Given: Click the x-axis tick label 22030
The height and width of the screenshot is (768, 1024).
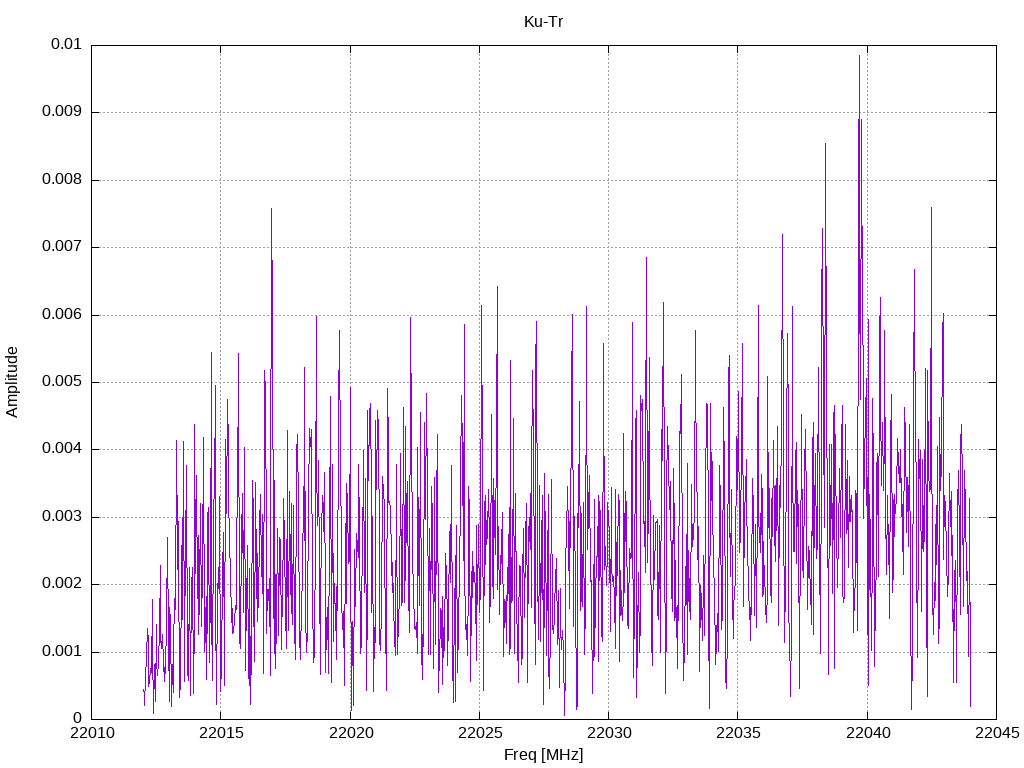Looking at the screenshot, I should click(x=609, y=733).
